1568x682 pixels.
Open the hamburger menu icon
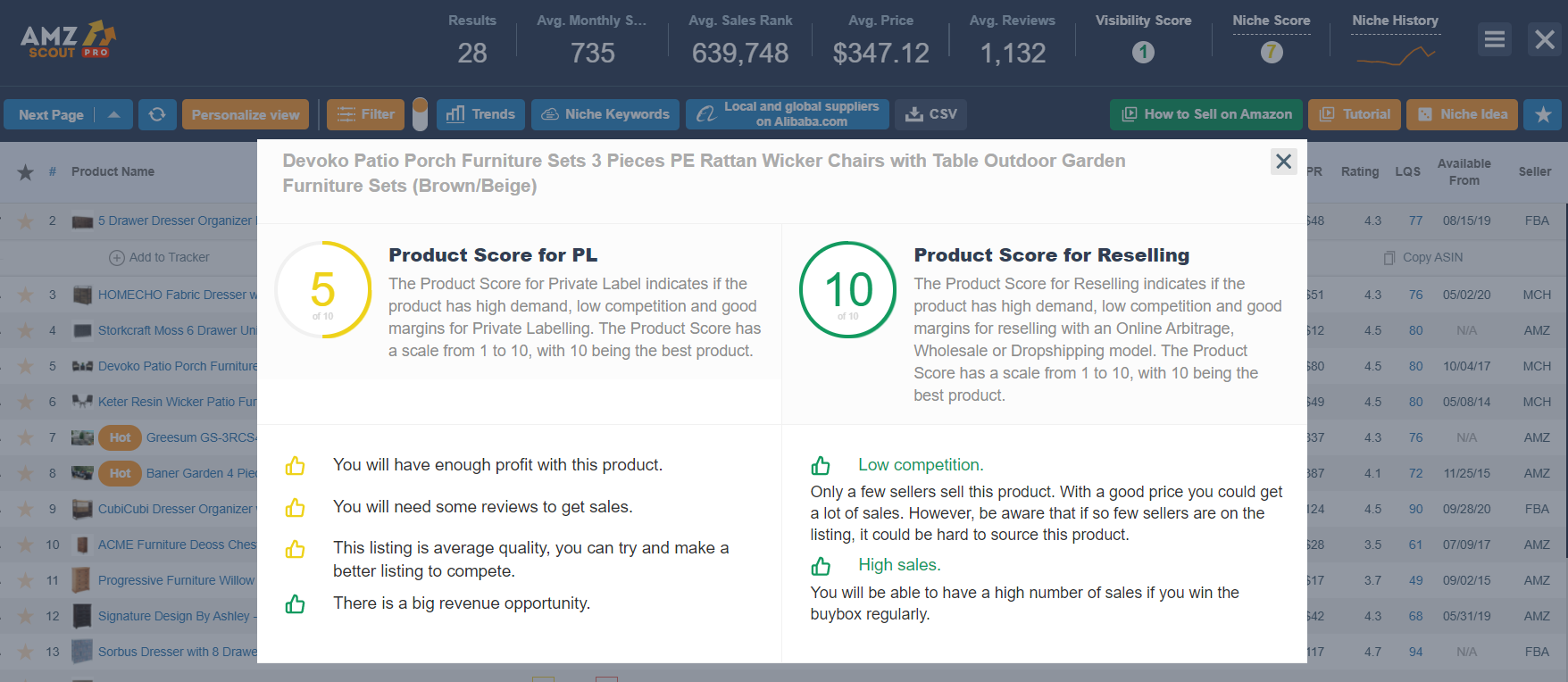(1494, 39)
